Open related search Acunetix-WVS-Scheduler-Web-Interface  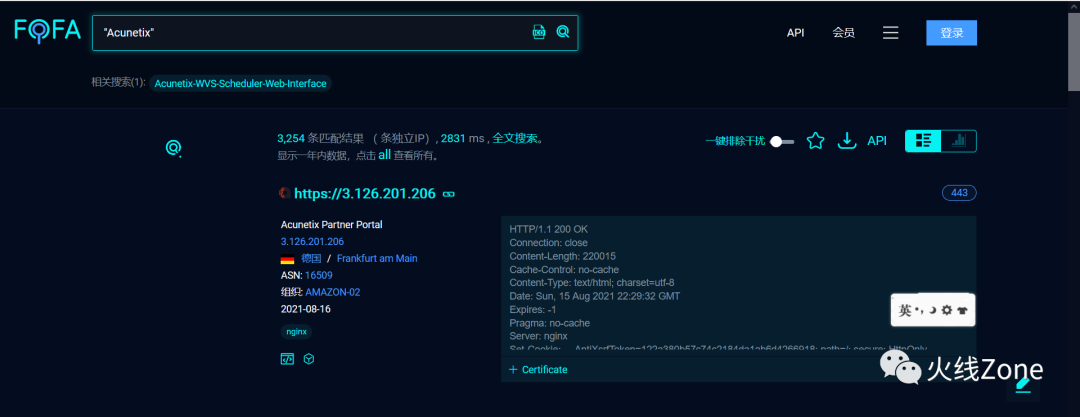[x=240, y=83]
